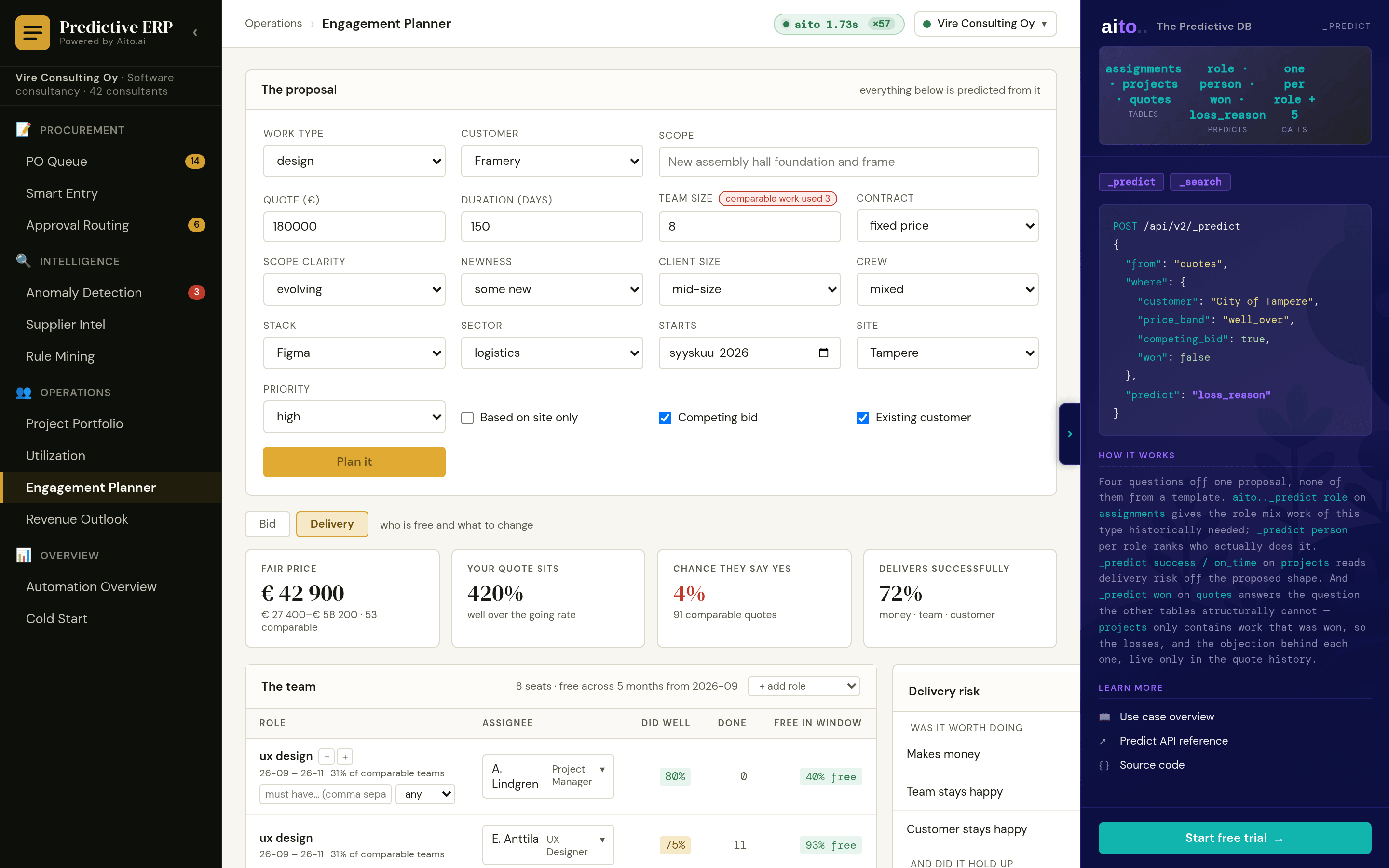1389x868 pixels.
Task: Collapse the aito side panel arrow
Action: pos(1069,434)
